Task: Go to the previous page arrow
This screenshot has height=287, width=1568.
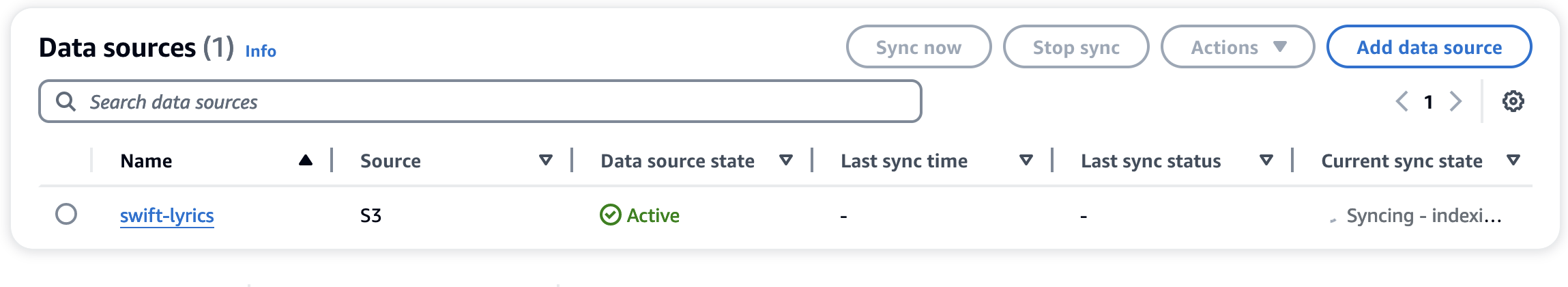Action: pos(1402,101)
